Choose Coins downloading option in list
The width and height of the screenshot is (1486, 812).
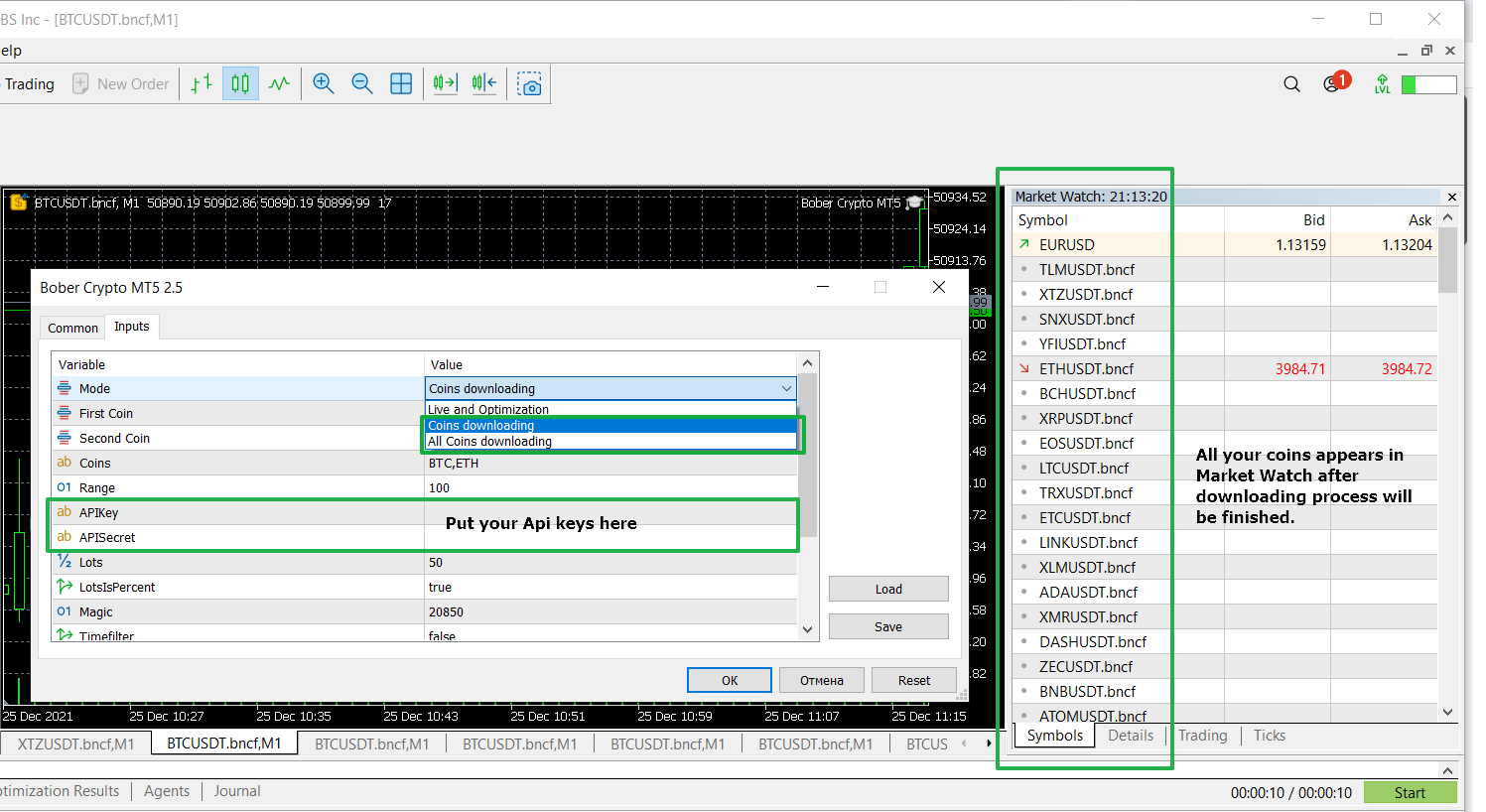tap(611, 425)
